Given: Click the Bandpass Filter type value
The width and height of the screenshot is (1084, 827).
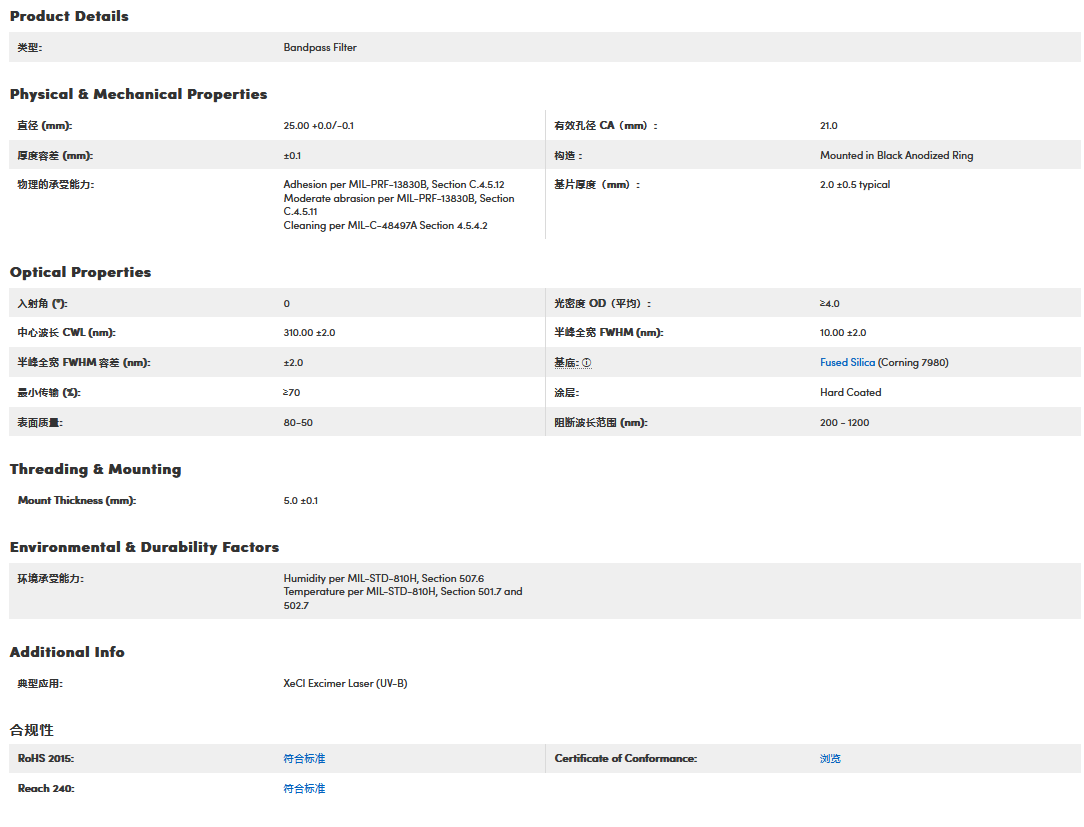Looking at the screenshot, I should 320,48.
